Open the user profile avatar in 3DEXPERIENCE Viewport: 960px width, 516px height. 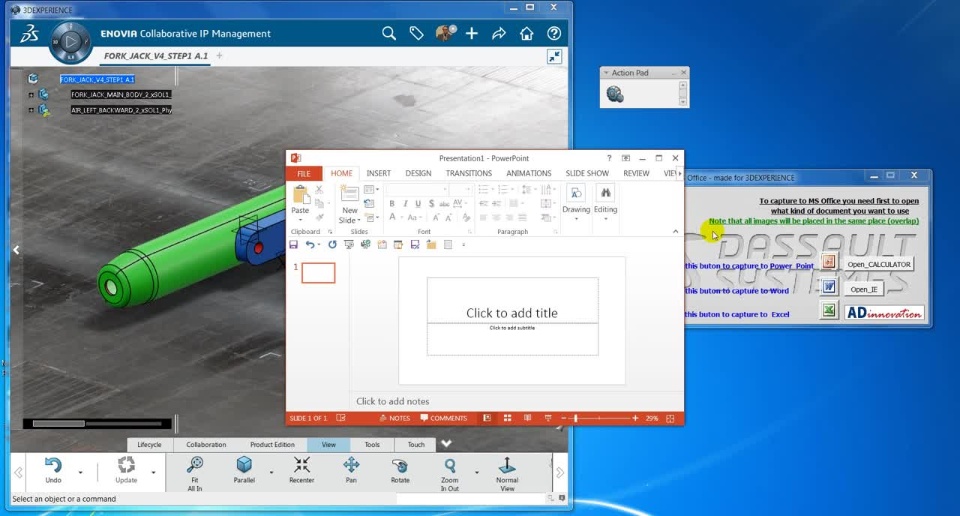(x=445, y=33)
